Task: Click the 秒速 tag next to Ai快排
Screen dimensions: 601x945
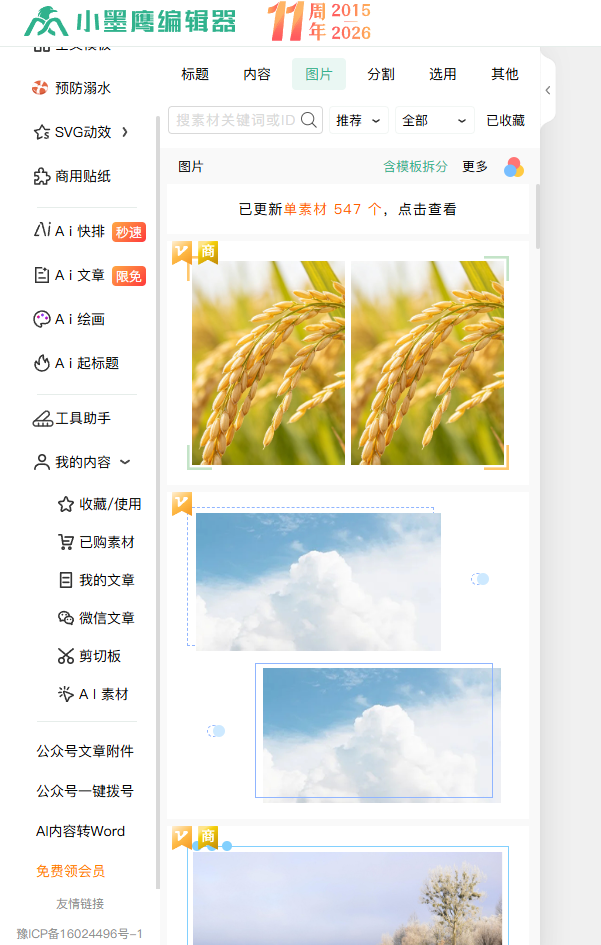Action: pyautogui.click(x=129, y=232)
